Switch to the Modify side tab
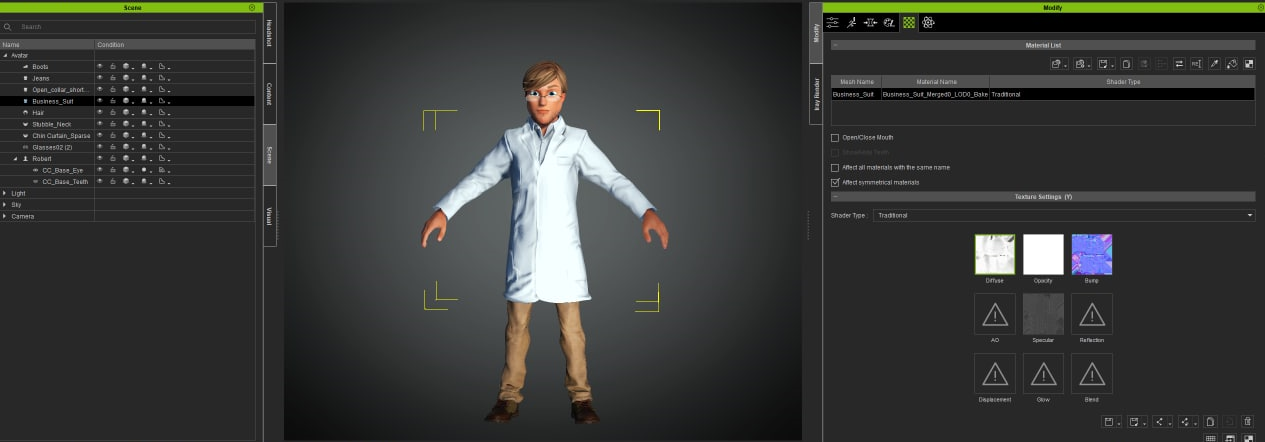 (816, 33)
